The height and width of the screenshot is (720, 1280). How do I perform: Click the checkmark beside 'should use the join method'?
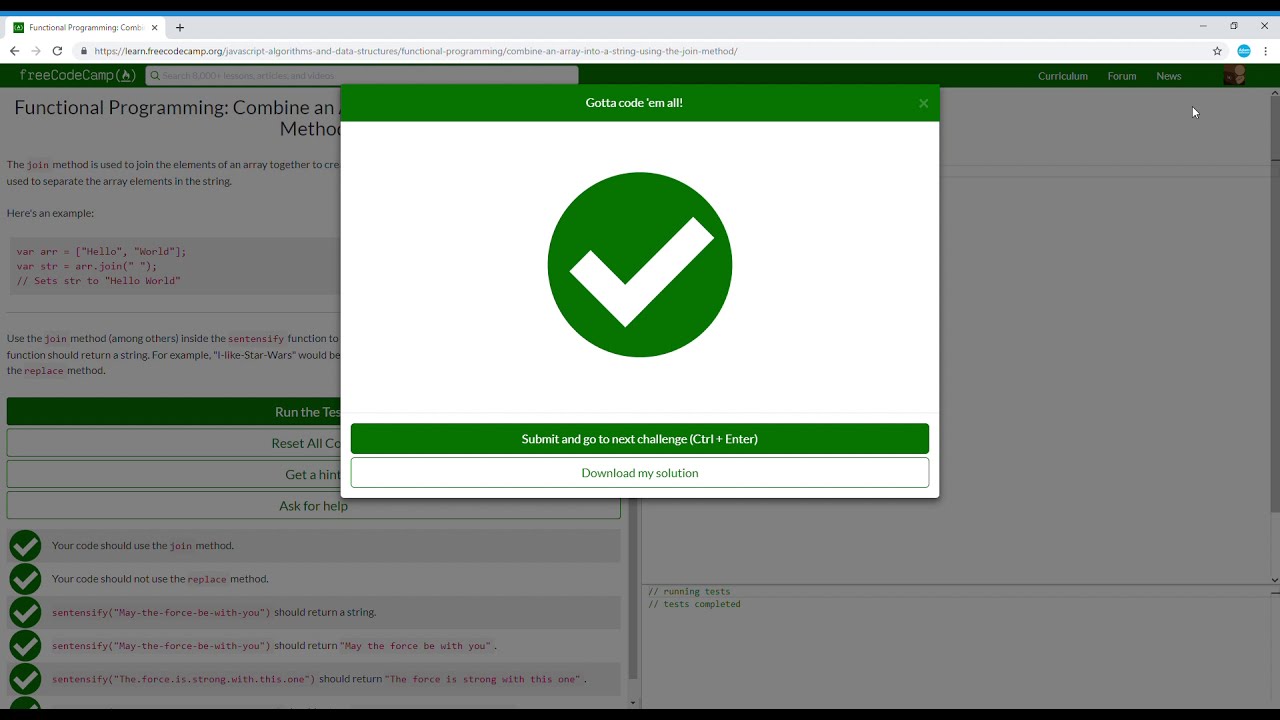click(25, 546)
